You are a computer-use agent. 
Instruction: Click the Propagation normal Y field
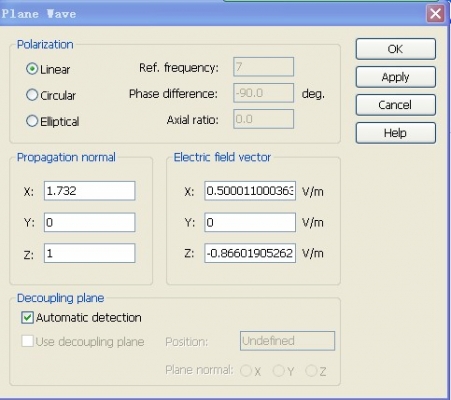(90, 222)
